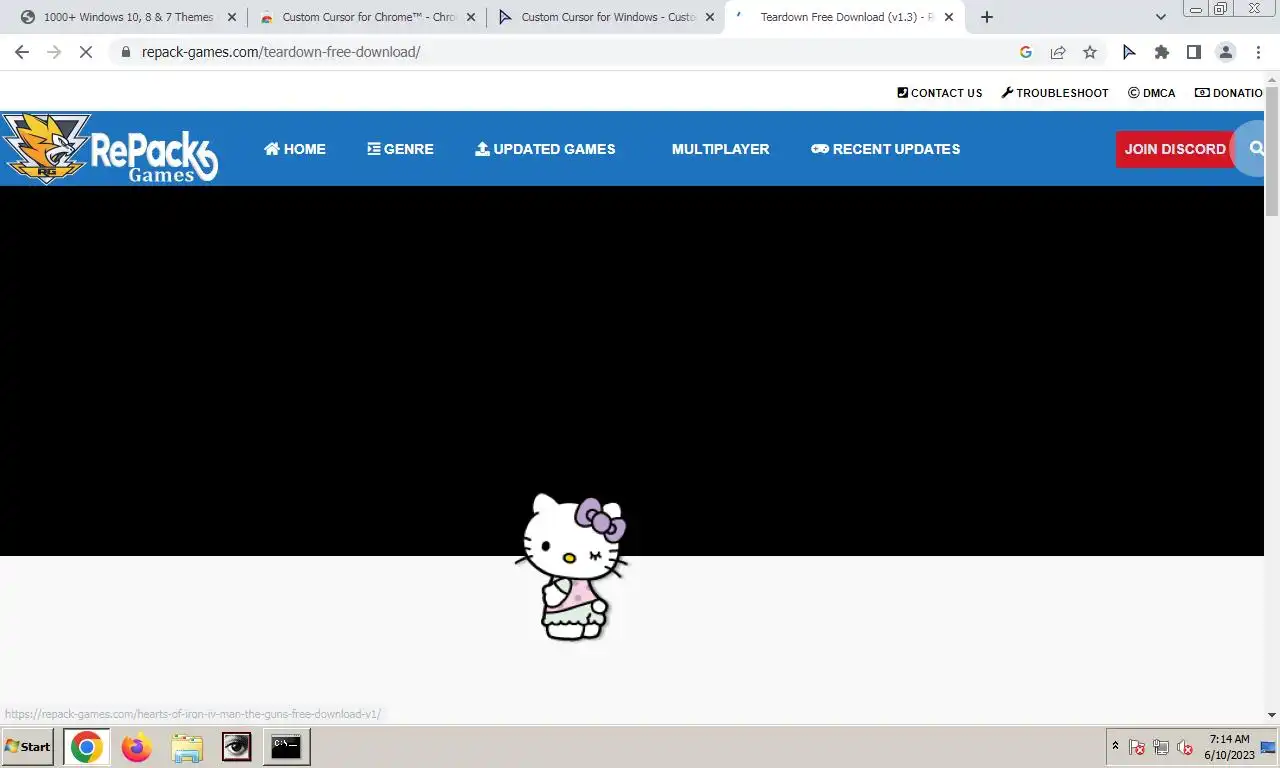This screenshot has width=1280, height=768.
Task: Close the Custom Cursor for Chrome tab
Action: tap(471, 17)
